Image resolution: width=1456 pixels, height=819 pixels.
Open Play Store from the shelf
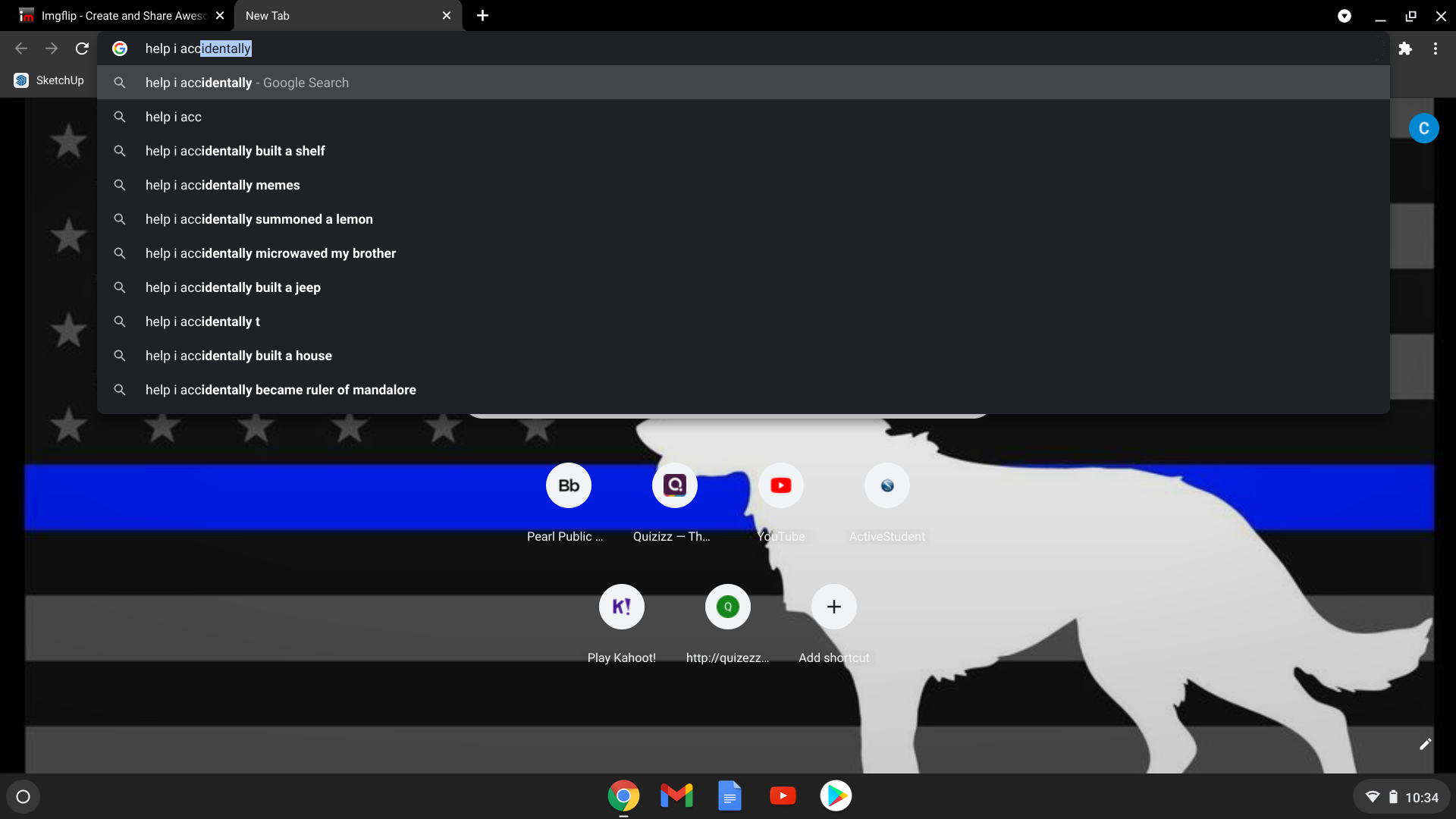836,796
